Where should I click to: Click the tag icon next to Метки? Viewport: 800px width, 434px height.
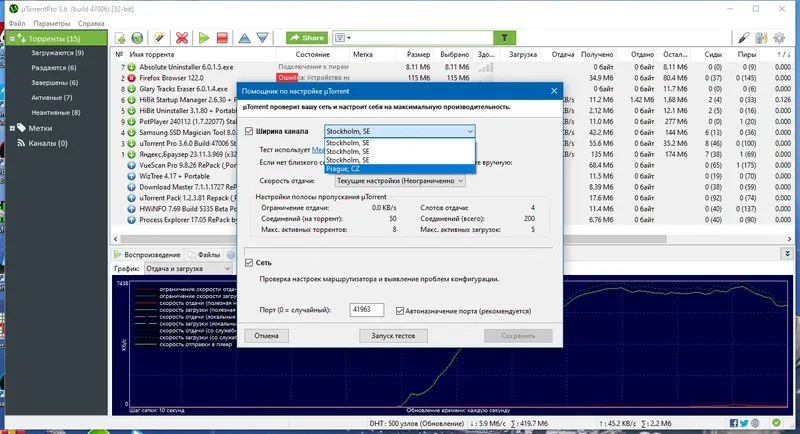point(21,128)
